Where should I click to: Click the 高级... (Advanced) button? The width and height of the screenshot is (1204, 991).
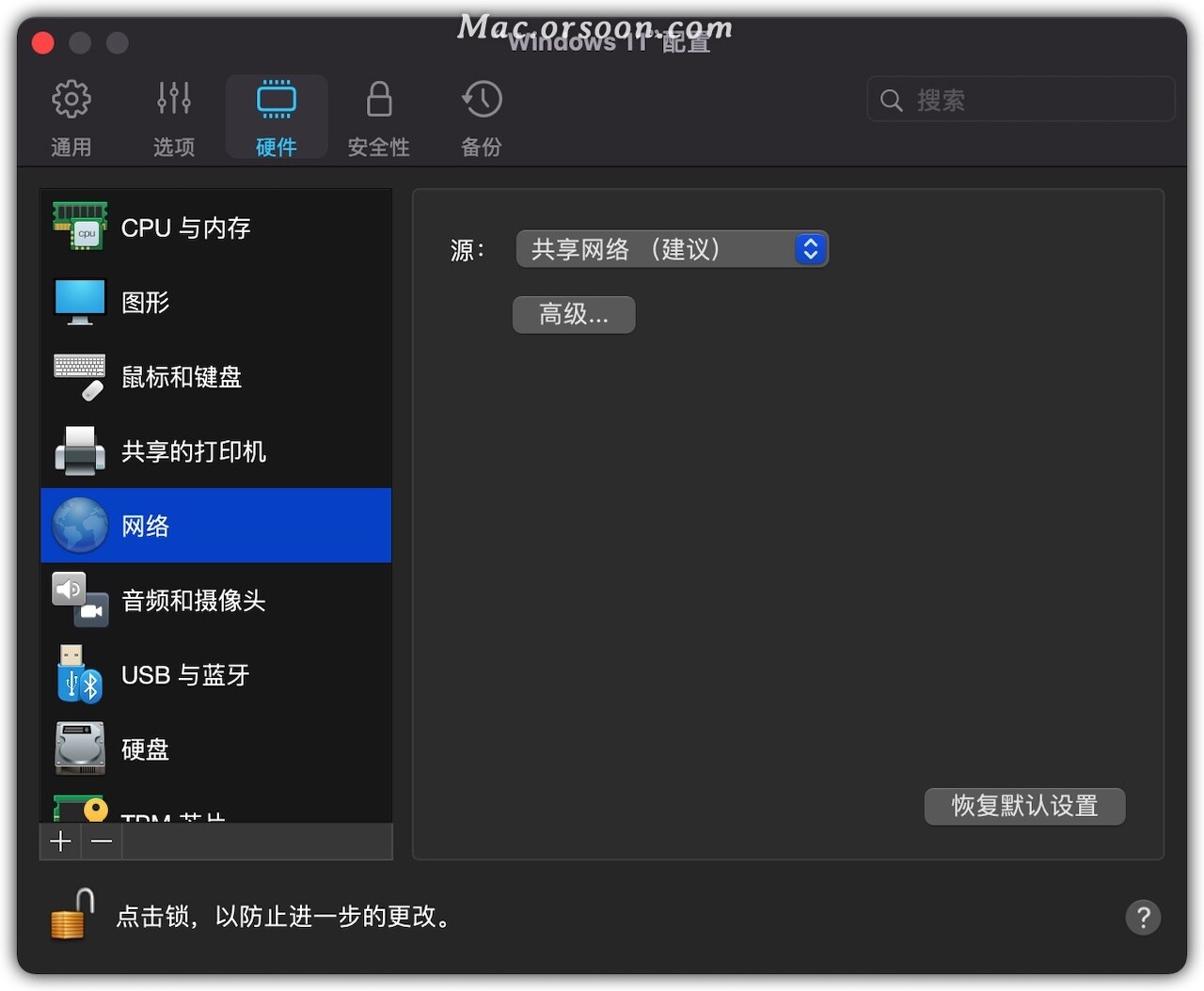pyautogui.click(x=574, y=315)
